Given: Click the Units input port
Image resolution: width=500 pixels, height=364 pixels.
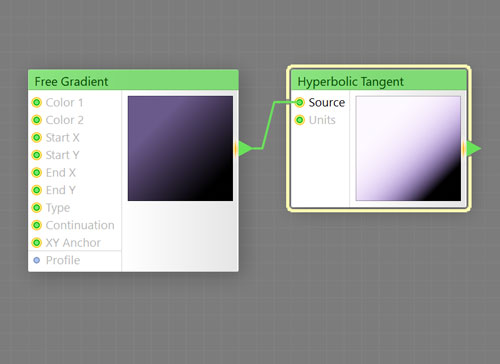Looking at the screenshot, I should 300,120.
